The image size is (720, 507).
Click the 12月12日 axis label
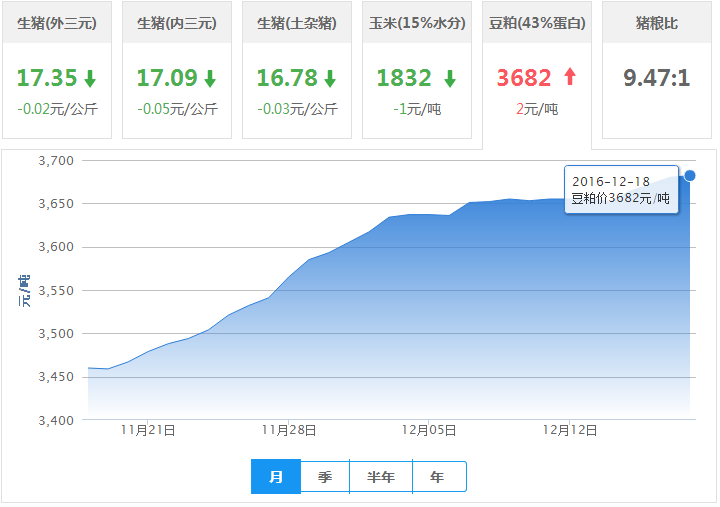570,430
